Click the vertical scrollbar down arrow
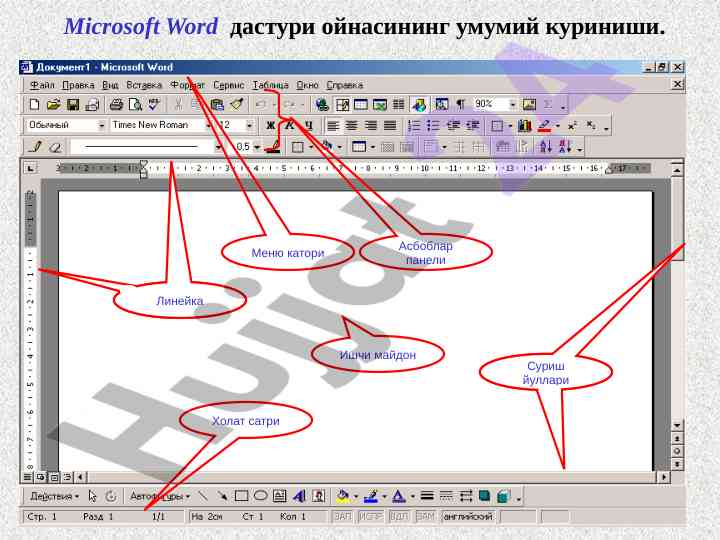This screenshot has height=540, width=720. click(677, 425)
